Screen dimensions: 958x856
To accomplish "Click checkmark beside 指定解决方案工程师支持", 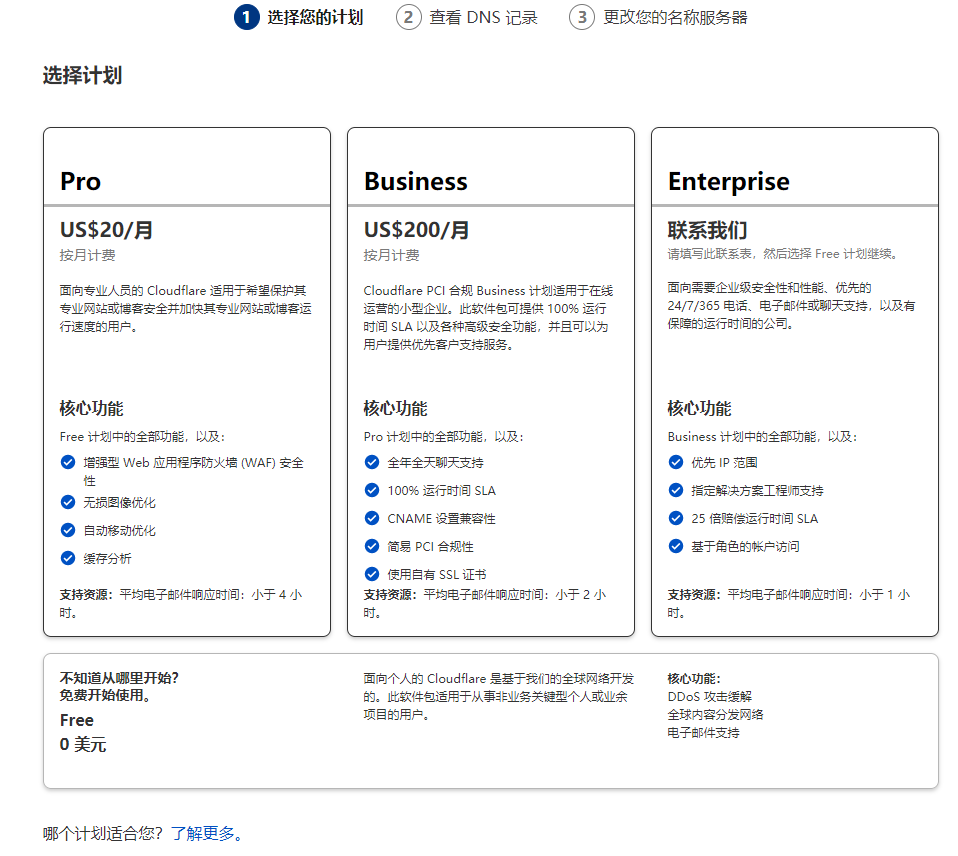I will (676, 490).
